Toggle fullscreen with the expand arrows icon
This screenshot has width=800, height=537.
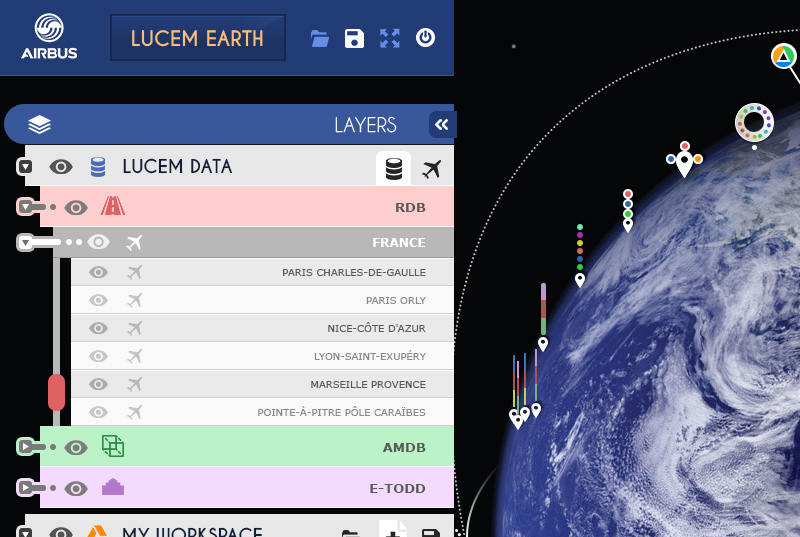pyautogui.click(x=390, y=38)
